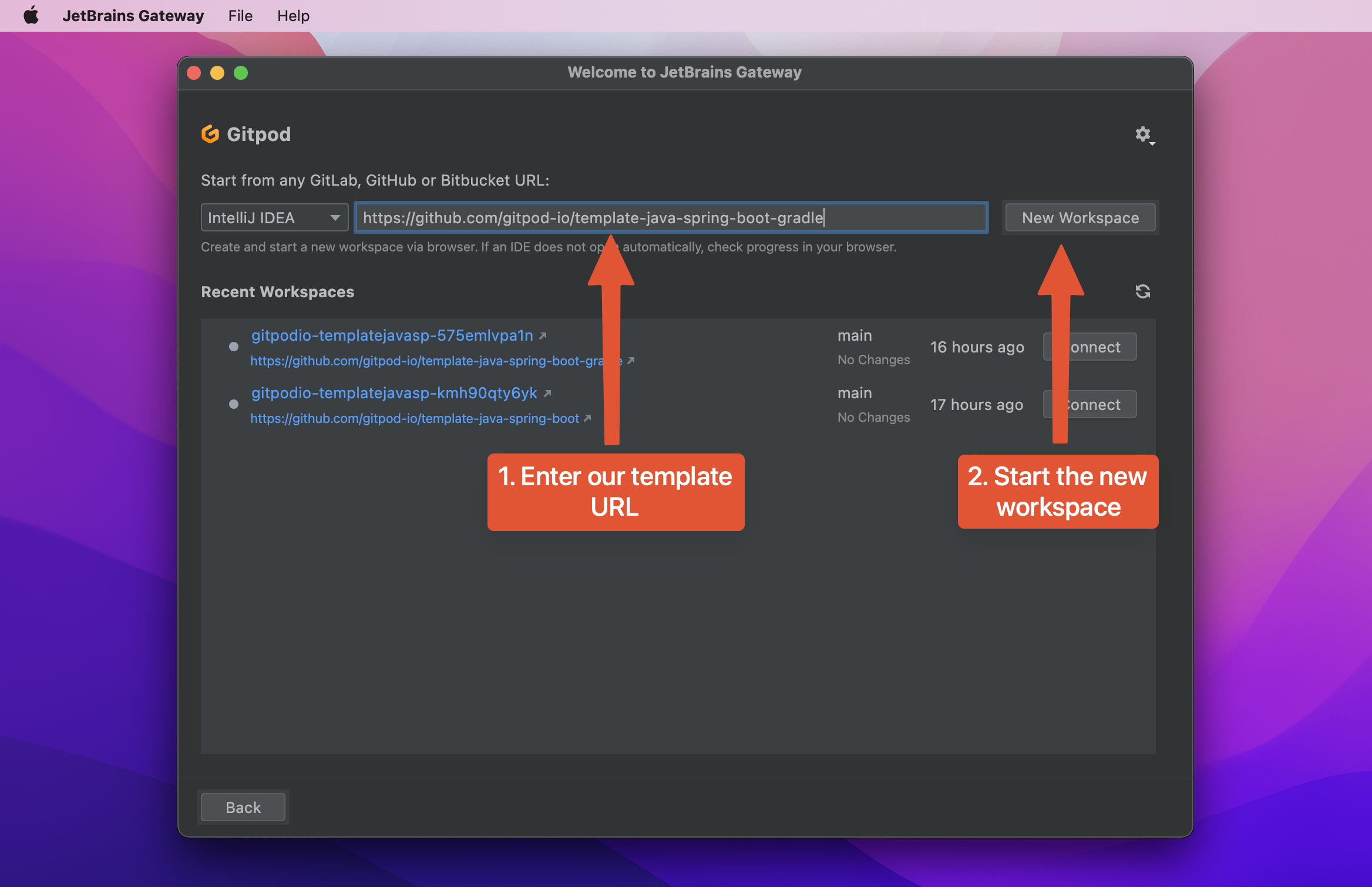Click the IDE selector chevron arrow

[335, 217]
